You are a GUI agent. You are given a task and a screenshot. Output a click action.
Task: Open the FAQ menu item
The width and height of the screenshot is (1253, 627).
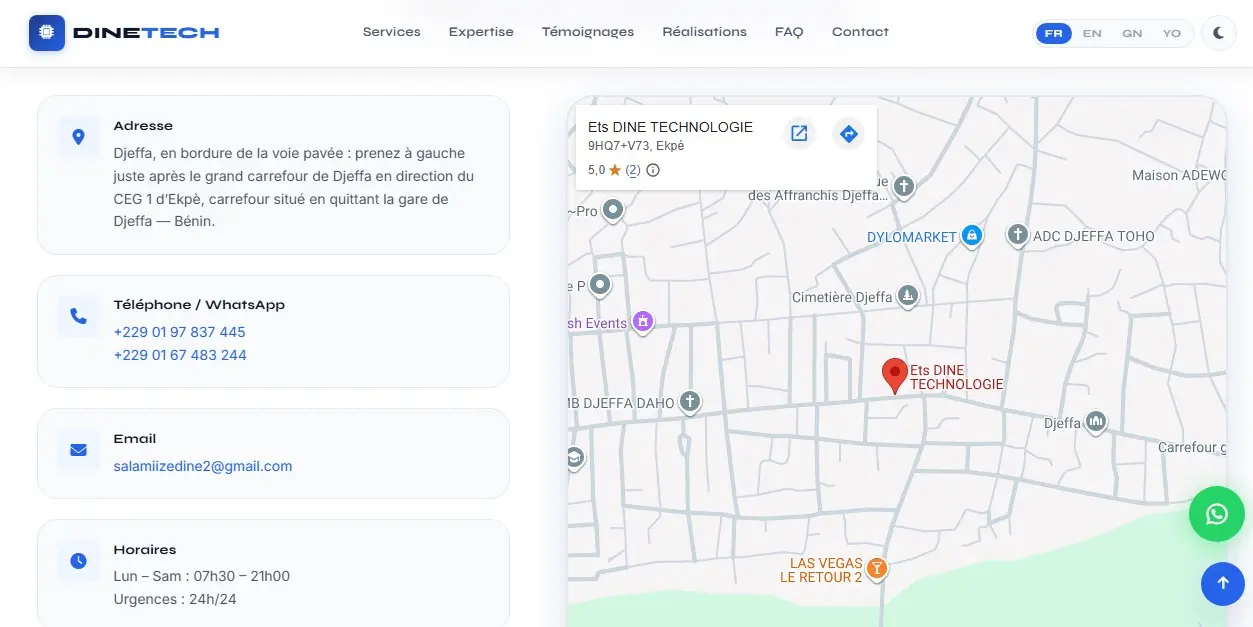(789, 31)
